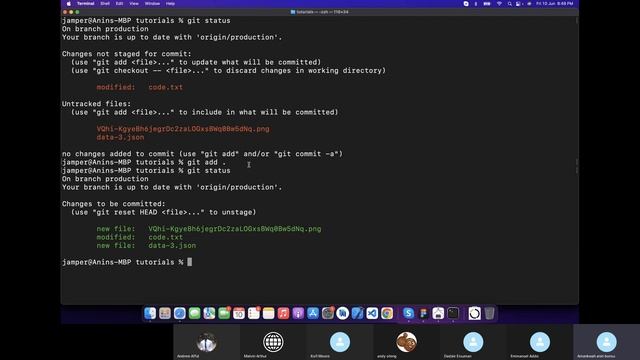The height and width of the screenshot is (360, 640).
Task: Open Maps app in the dock
Action: (x=209, y=313)
